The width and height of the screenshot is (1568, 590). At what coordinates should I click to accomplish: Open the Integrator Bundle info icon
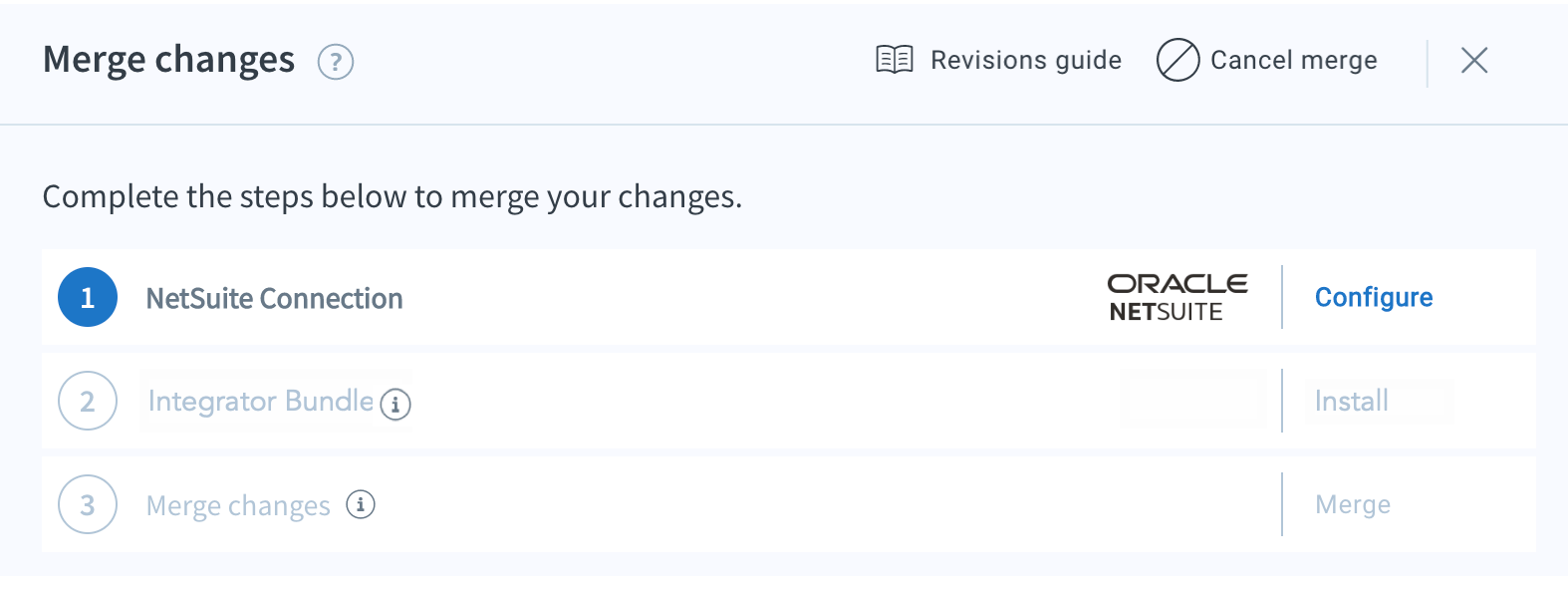point(395,404)
